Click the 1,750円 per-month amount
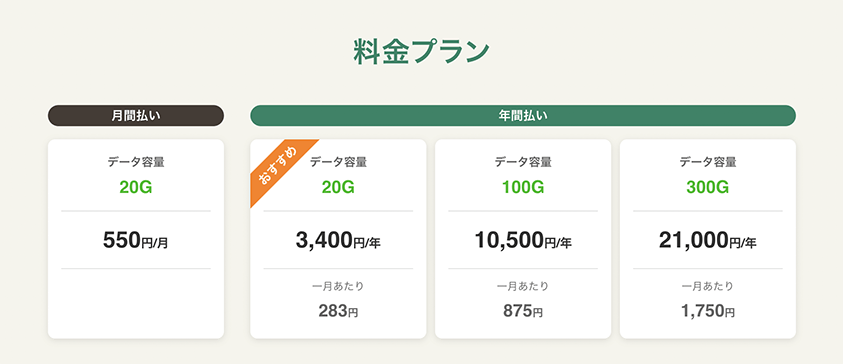The height and width of the screenshot is (364, 843). [x=708, y=311]
